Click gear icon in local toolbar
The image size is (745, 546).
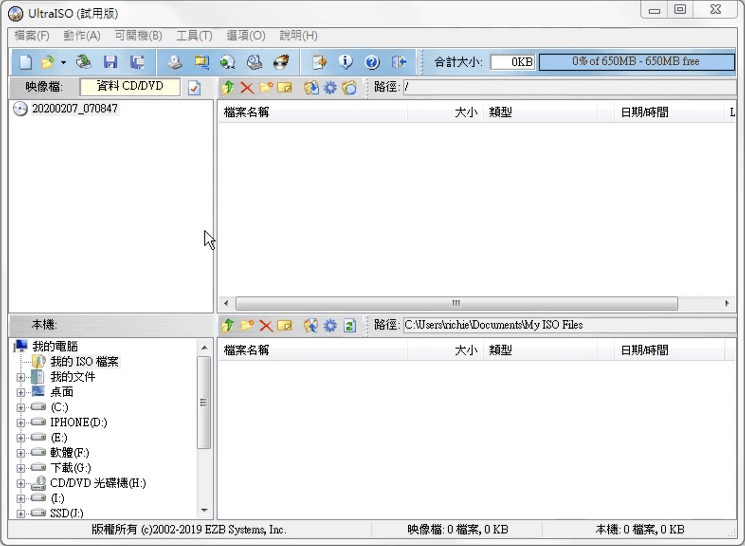[330, 325]
